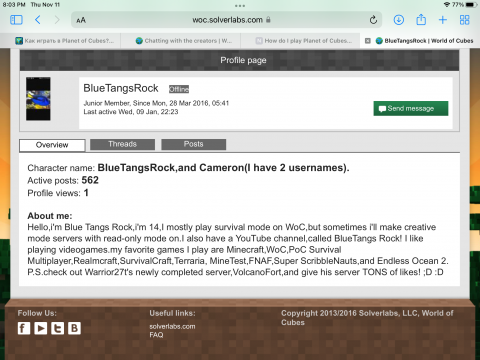This screenshot has width=480, height=360.
Task: Click the Active posts count 562
Action: (90, 180)
